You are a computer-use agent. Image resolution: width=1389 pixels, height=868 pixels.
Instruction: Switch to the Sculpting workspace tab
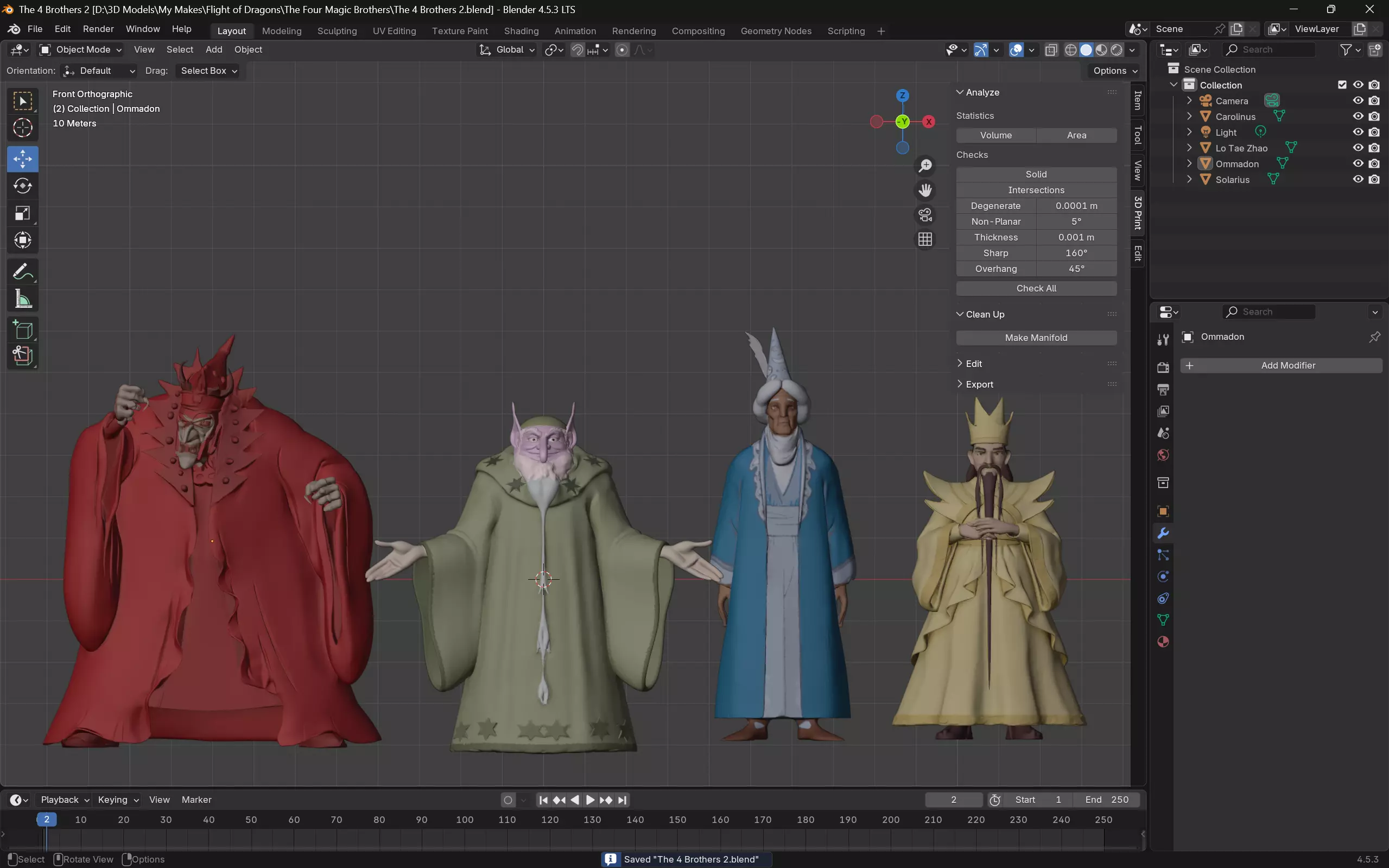[337, 31]
